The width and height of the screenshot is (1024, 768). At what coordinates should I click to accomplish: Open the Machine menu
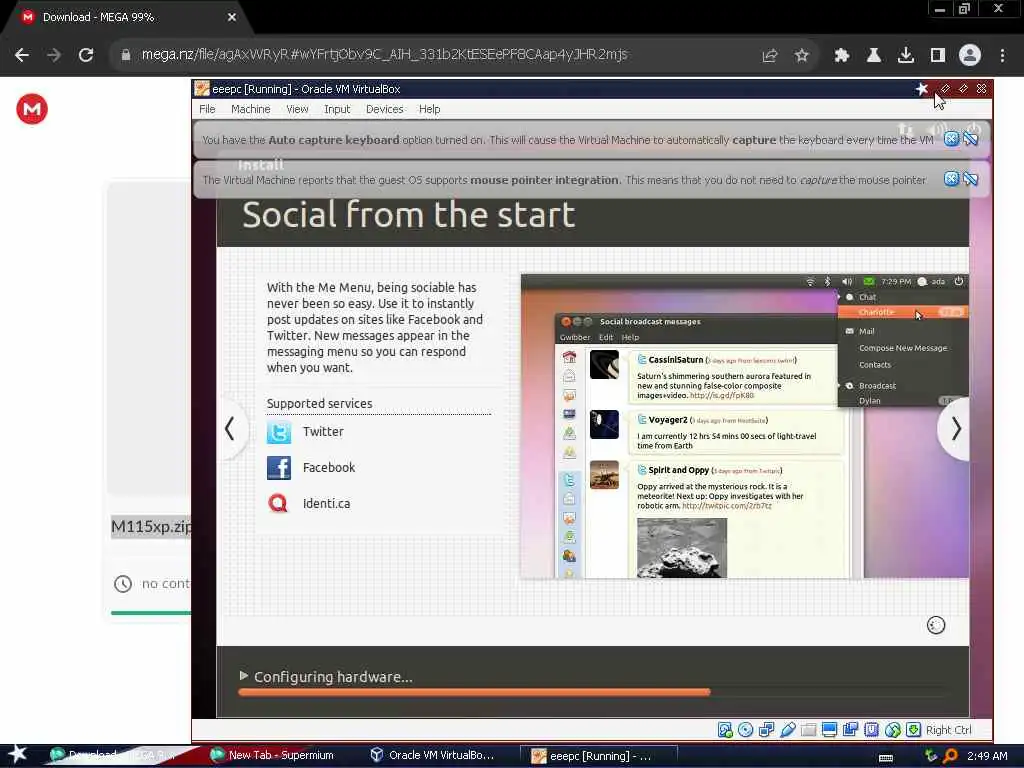click(250, 109)
